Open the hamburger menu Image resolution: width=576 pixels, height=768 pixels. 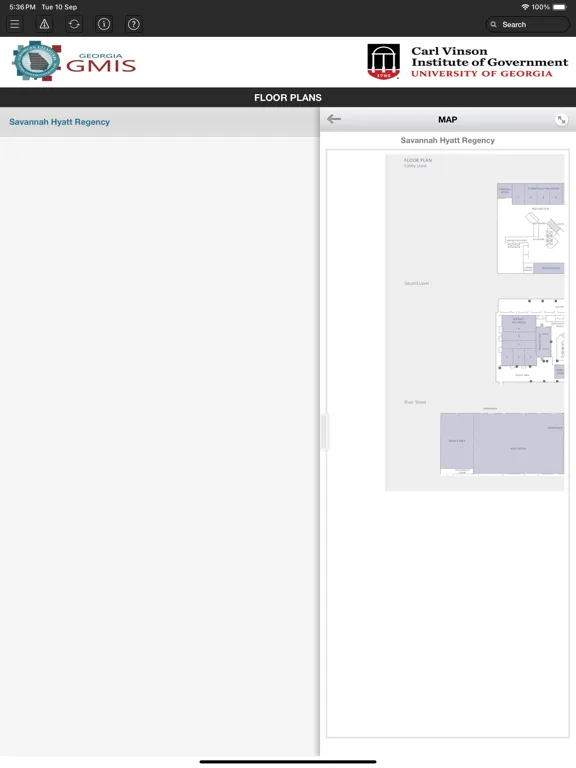(15, 24)
